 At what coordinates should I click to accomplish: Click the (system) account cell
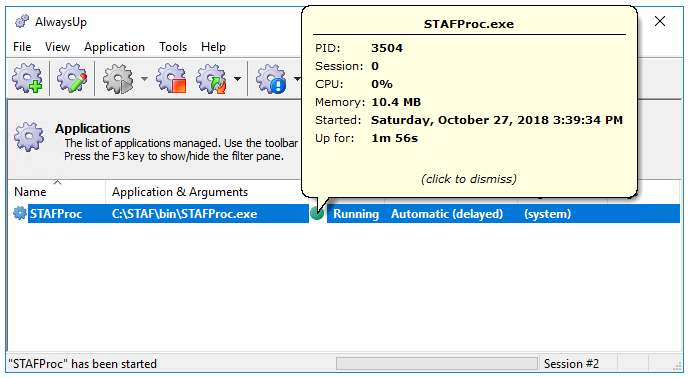click(x=548, y=214)
